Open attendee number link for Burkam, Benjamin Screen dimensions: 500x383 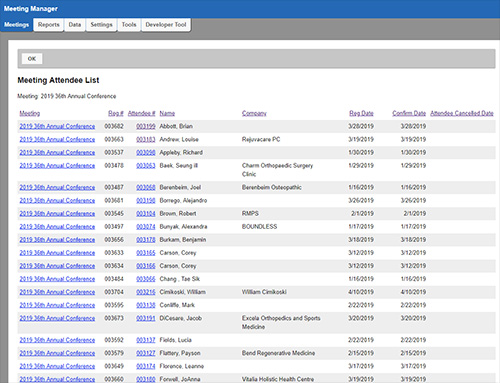click(146, 240)
